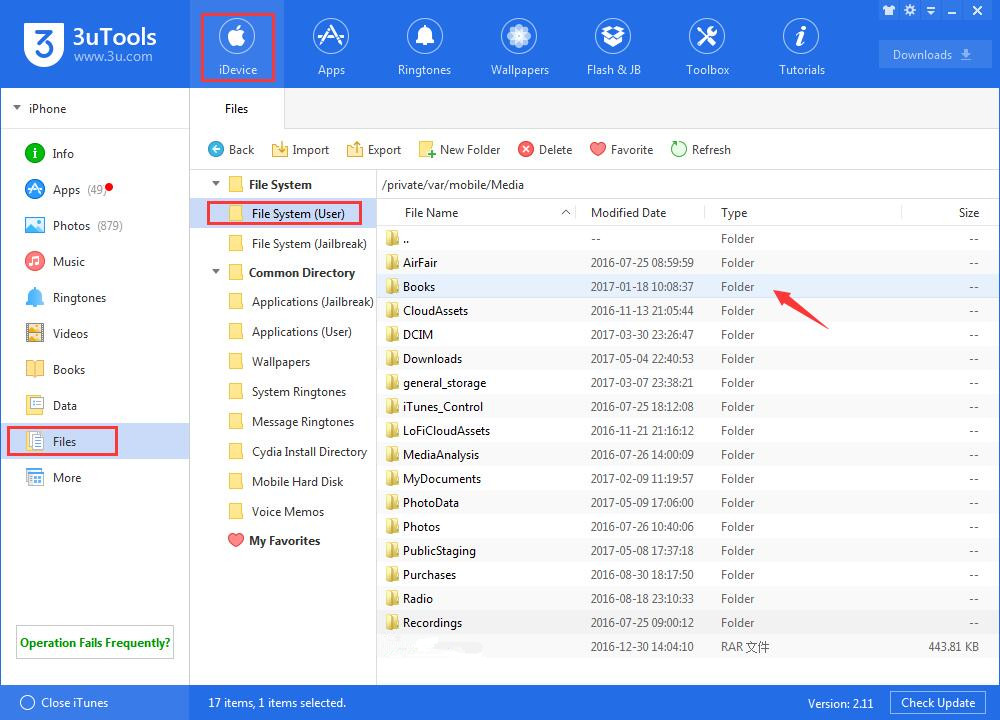Open System Ringtones directory
The width and height of the screenshot is (1000, 720).
tap(287, 392)
